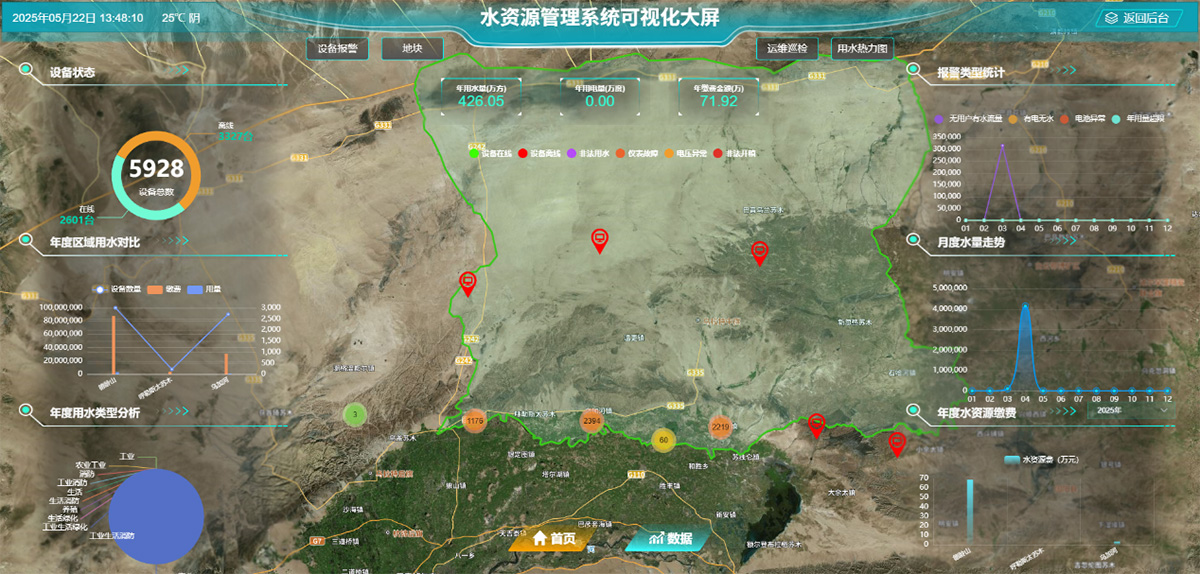The width and height of the screenshot is (1200, 574).
Task: Select green cluster marker labeled 3
Action: (354, 414)
